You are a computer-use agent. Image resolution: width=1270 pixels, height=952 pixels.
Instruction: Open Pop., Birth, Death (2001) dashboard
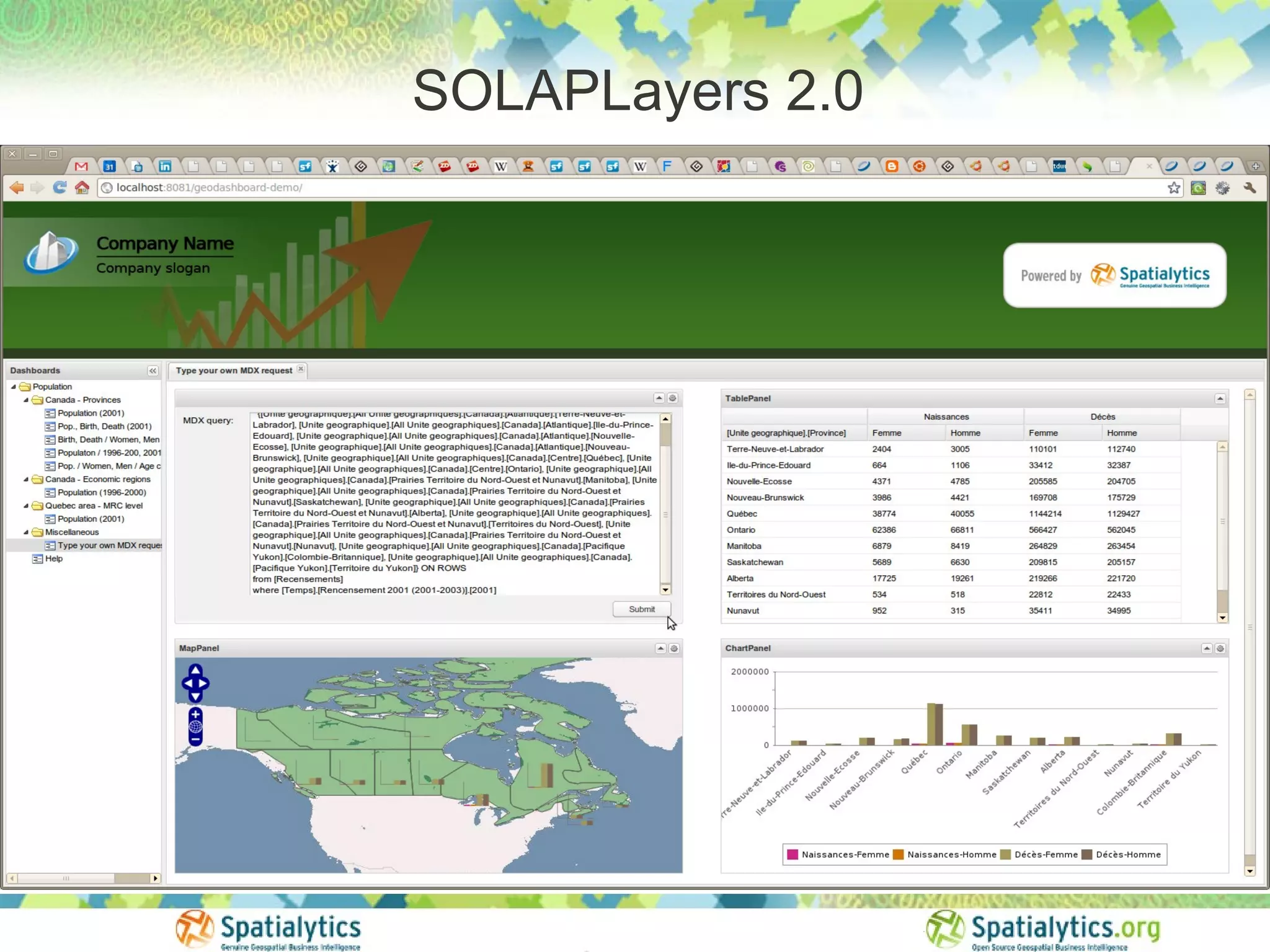pos(104,426)
